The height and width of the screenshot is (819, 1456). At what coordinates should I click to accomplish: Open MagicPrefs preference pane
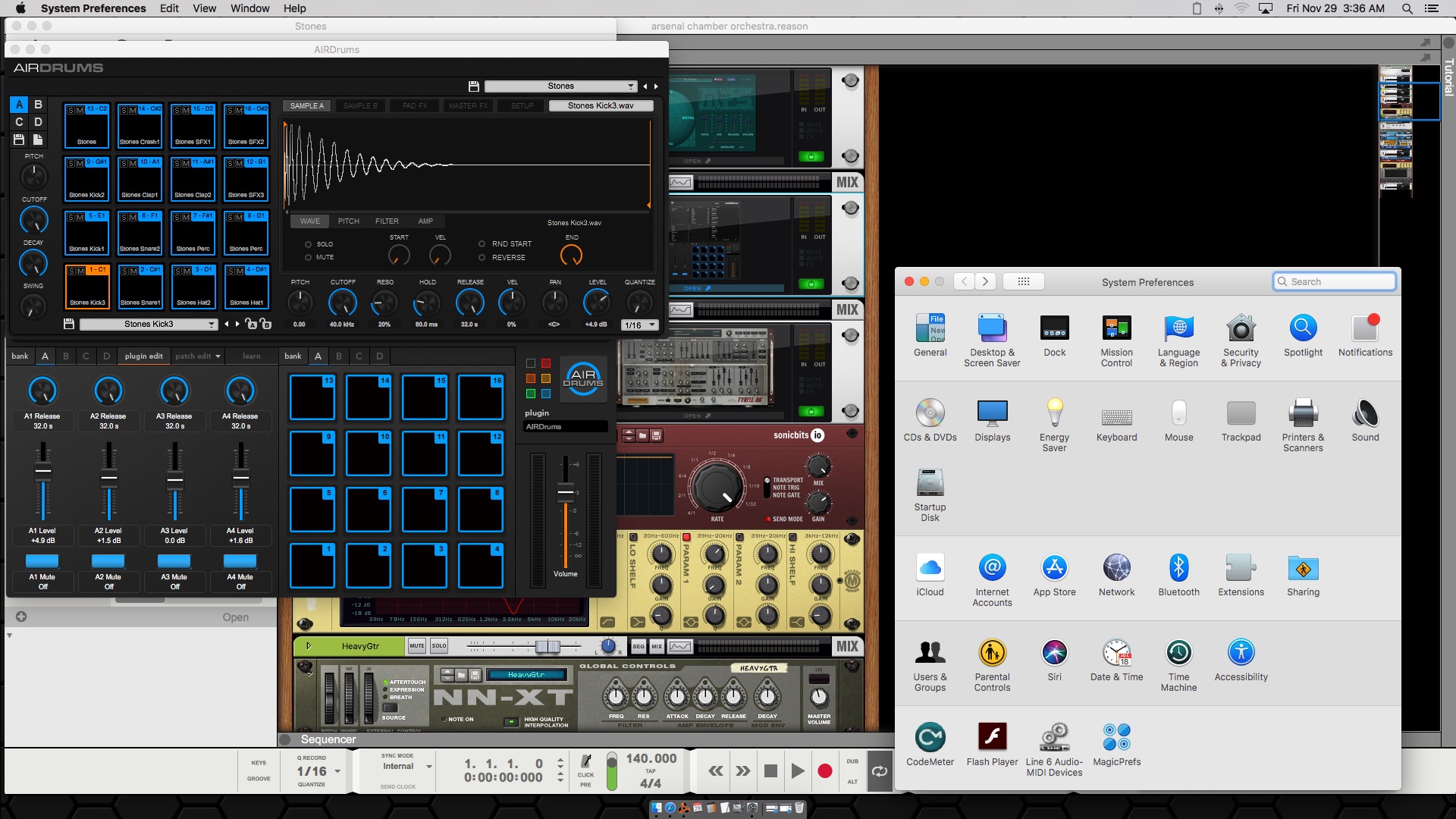pyautogui.click(x=1116, y=744)
